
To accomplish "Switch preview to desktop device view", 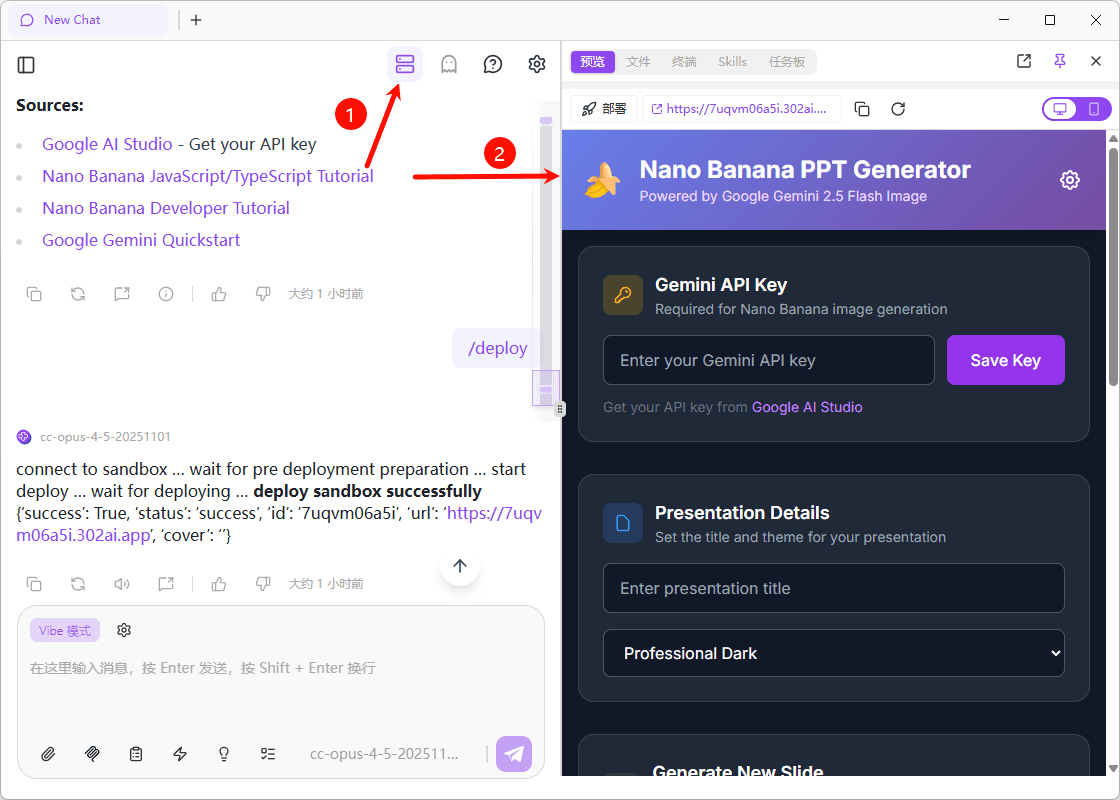I will click(x=1060, y=109).
